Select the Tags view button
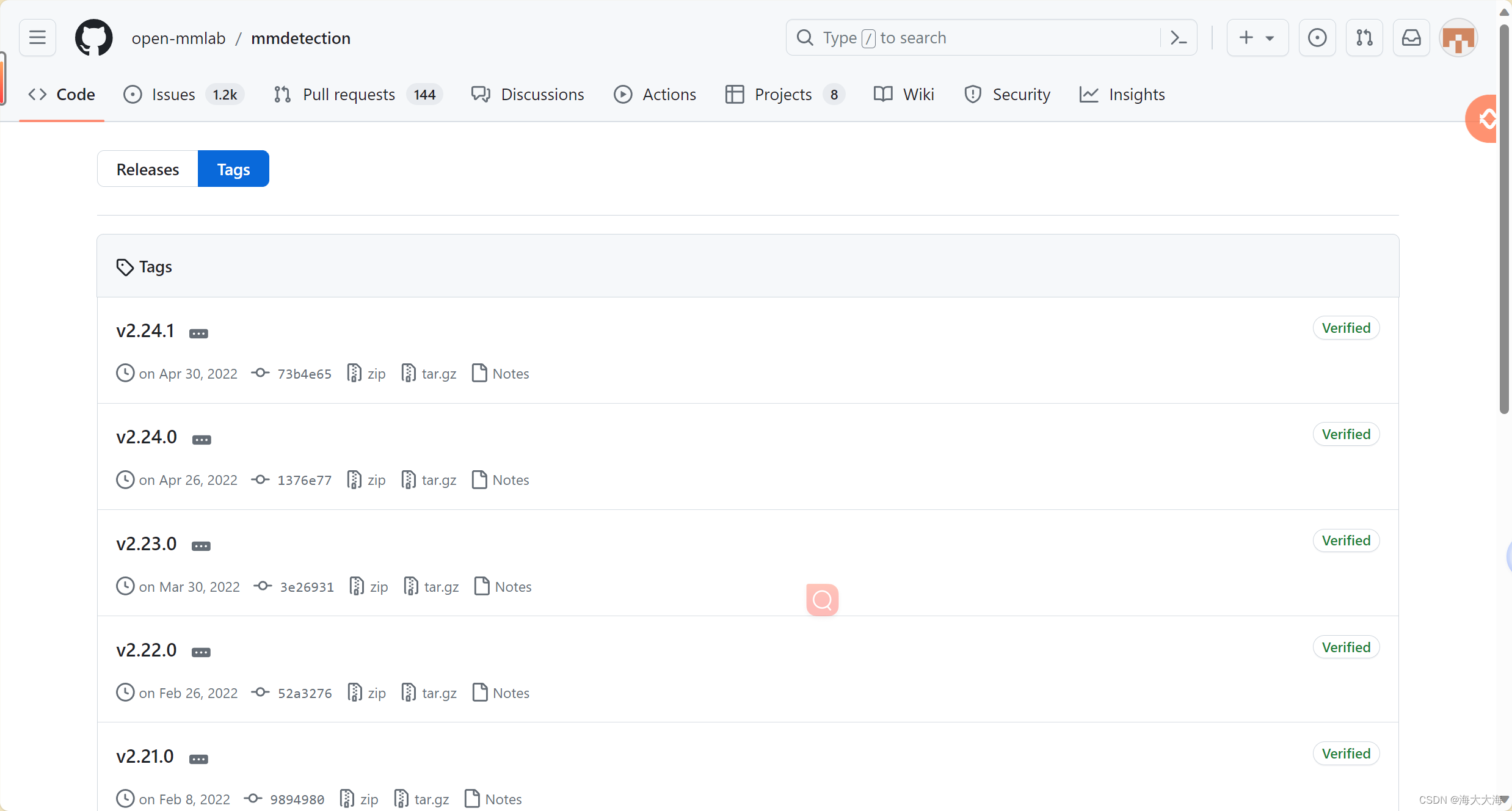The image size is (1512, 811). coord(233,169)
